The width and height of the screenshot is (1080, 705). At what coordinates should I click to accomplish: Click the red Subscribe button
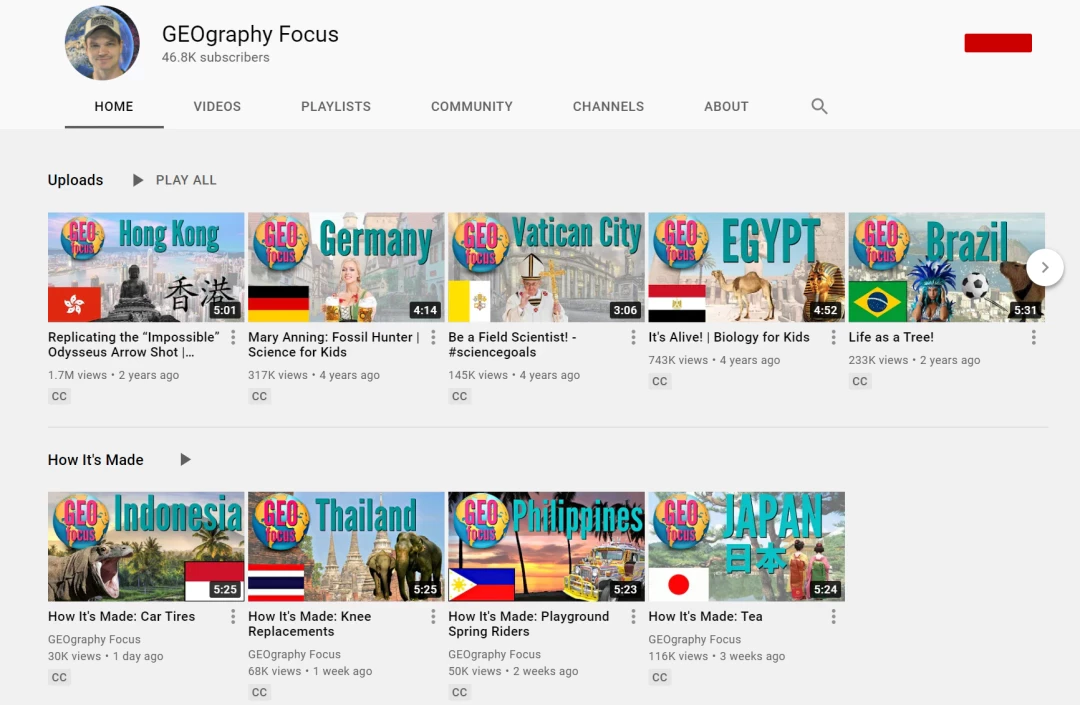(x=998, y=43)
